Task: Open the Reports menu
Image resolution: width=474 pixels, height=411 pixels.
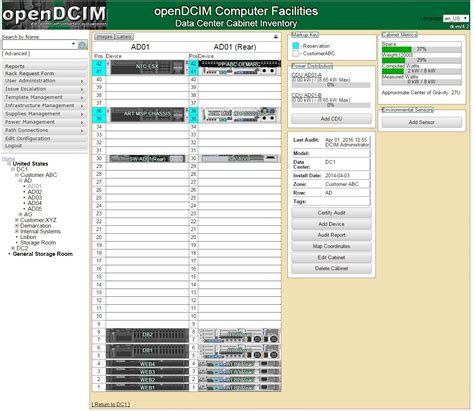Action: tap(44, 66)
